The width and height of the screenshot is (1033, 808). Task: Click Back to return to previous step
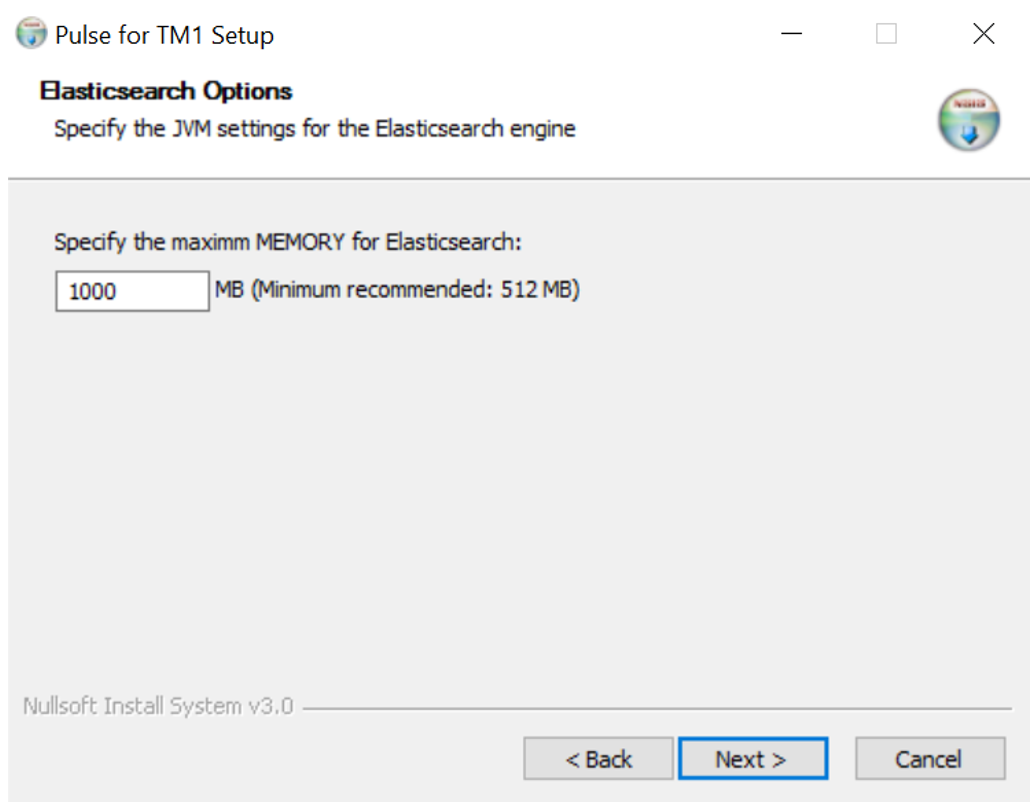598,758
